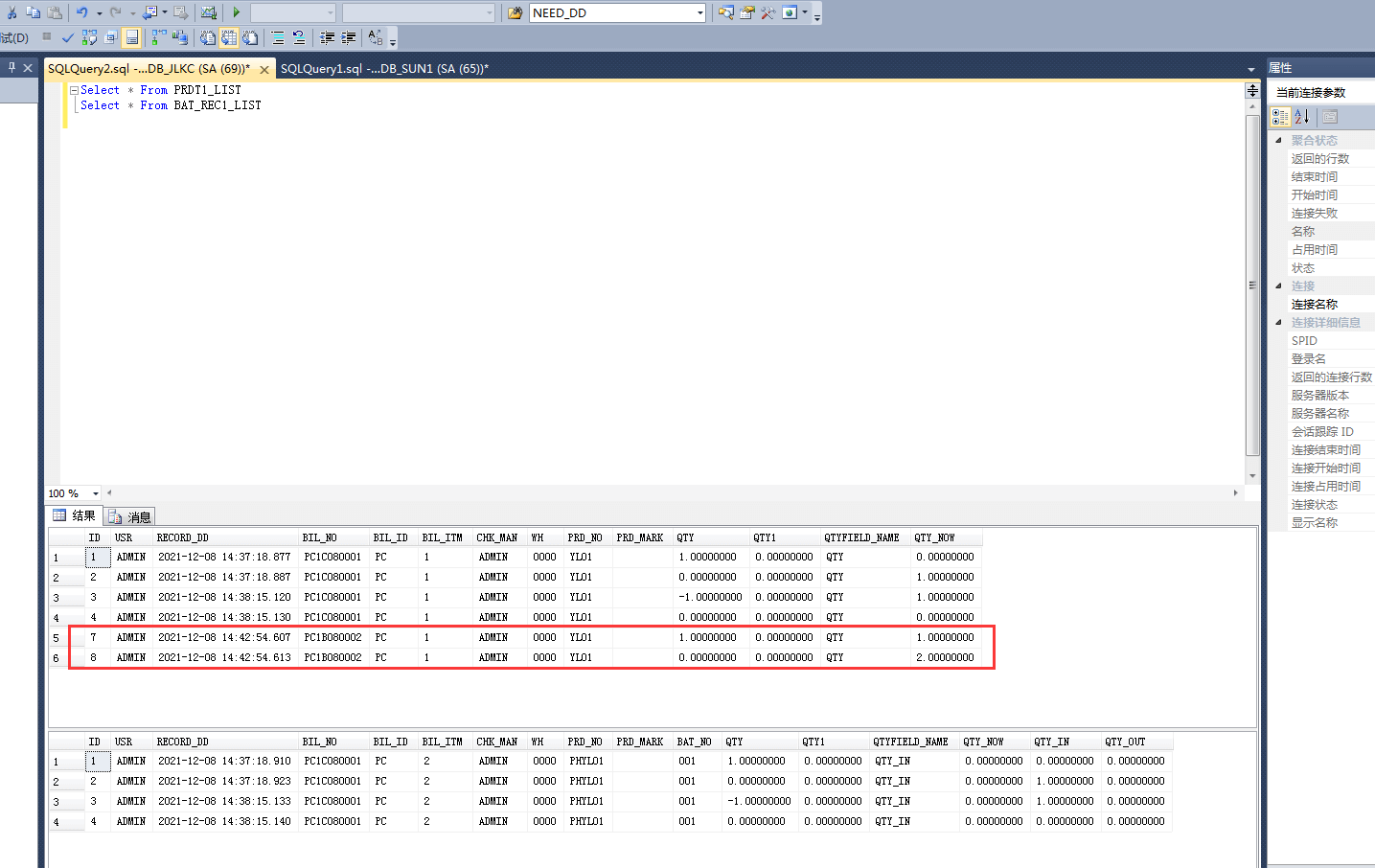Click RECORD_DD column header in first grid
This screenshot has width=1375, height=868.
click(x=226, y=537)
